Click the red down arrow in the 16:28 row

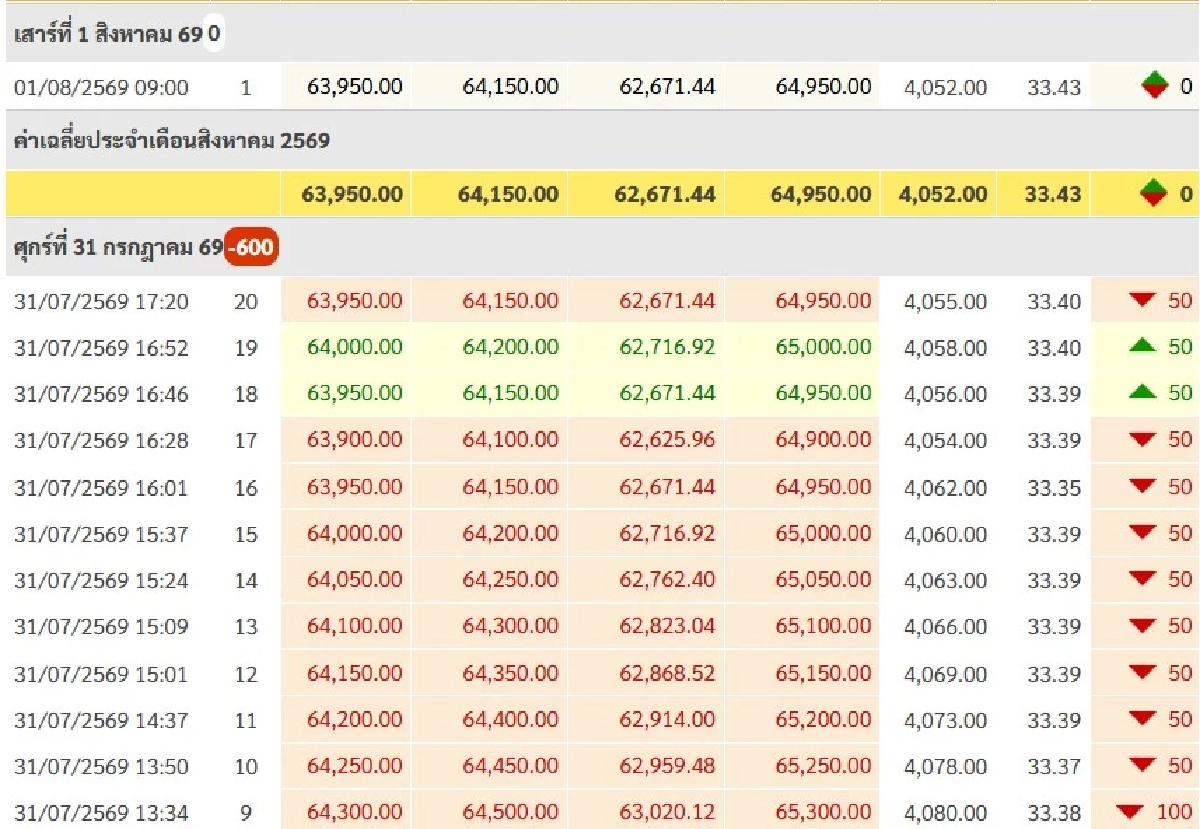click(x=1142, y=440)
